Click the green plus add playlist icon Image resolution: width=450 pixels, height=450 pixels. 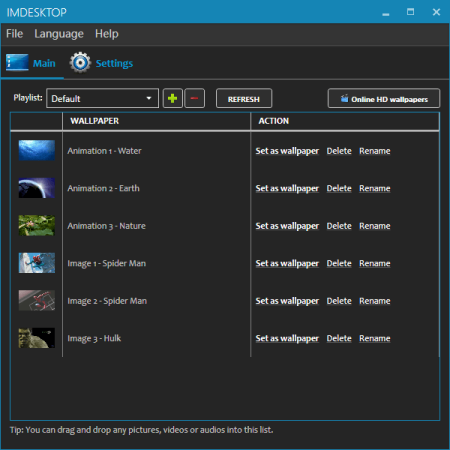(x=172, y=98)
